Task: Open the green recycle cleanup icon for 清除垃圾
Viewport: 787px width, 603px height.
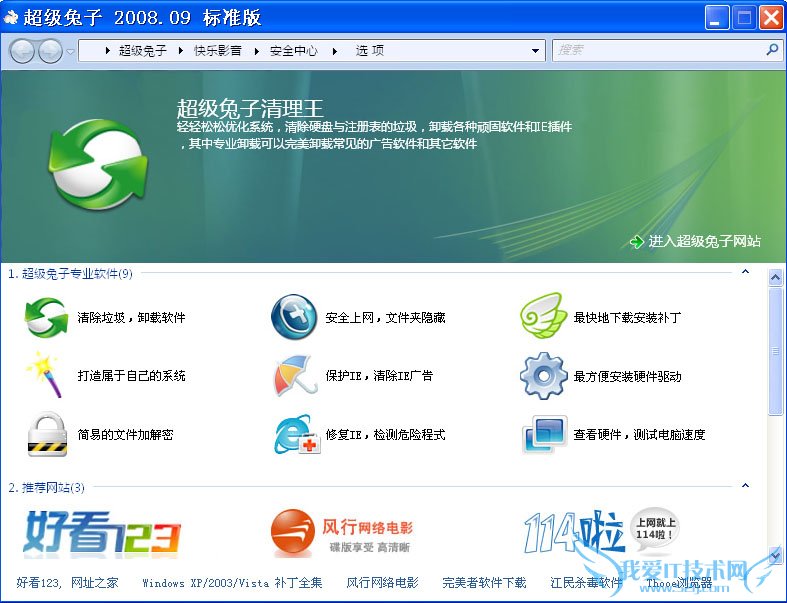Action: tap(46, 317)
